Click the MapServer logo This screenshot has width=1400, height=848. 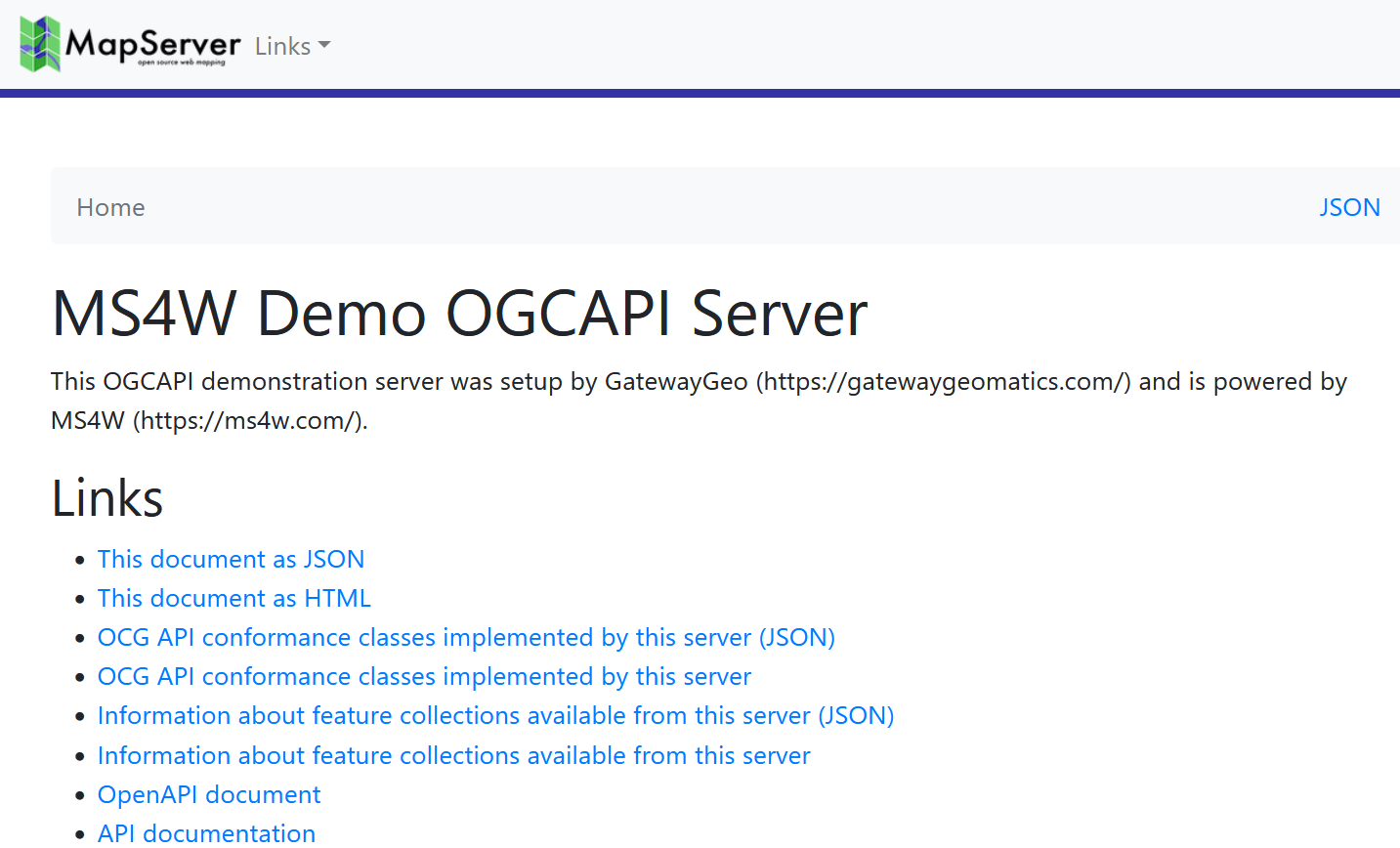[130, 44]
